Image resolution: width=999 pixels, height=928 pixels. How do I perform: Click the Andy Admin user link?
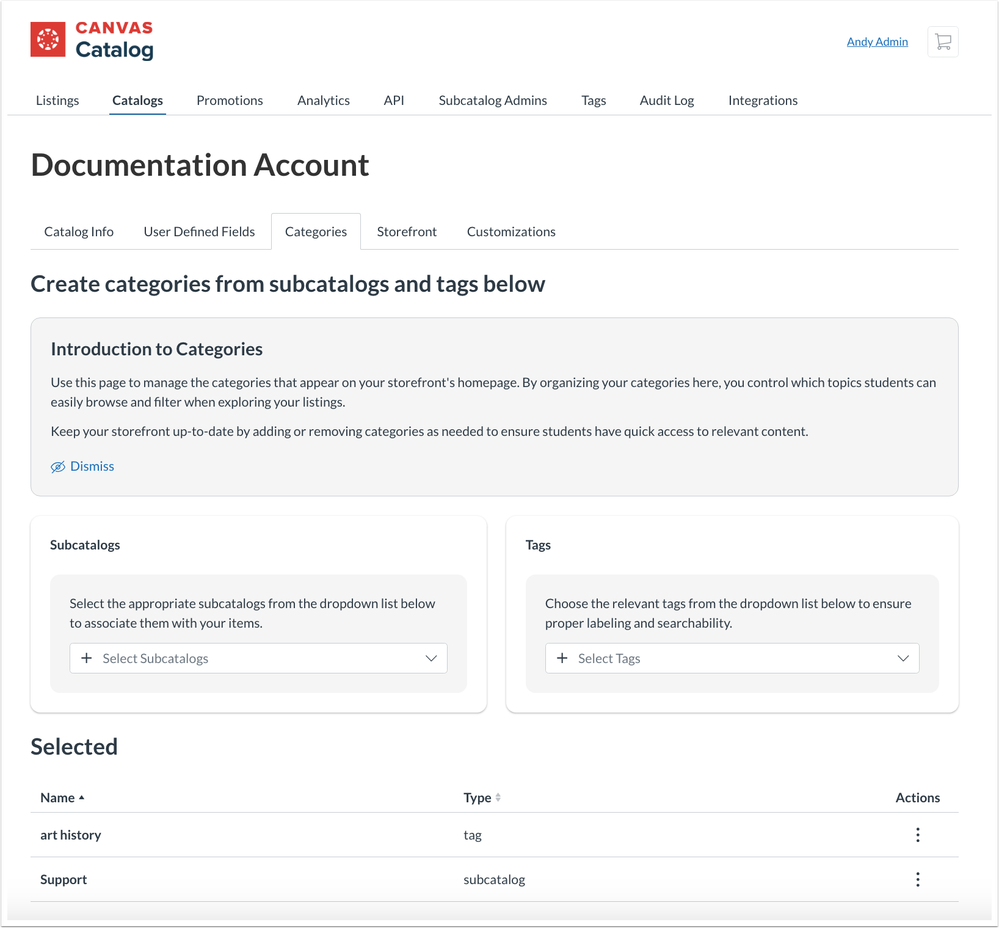(877, 42)
